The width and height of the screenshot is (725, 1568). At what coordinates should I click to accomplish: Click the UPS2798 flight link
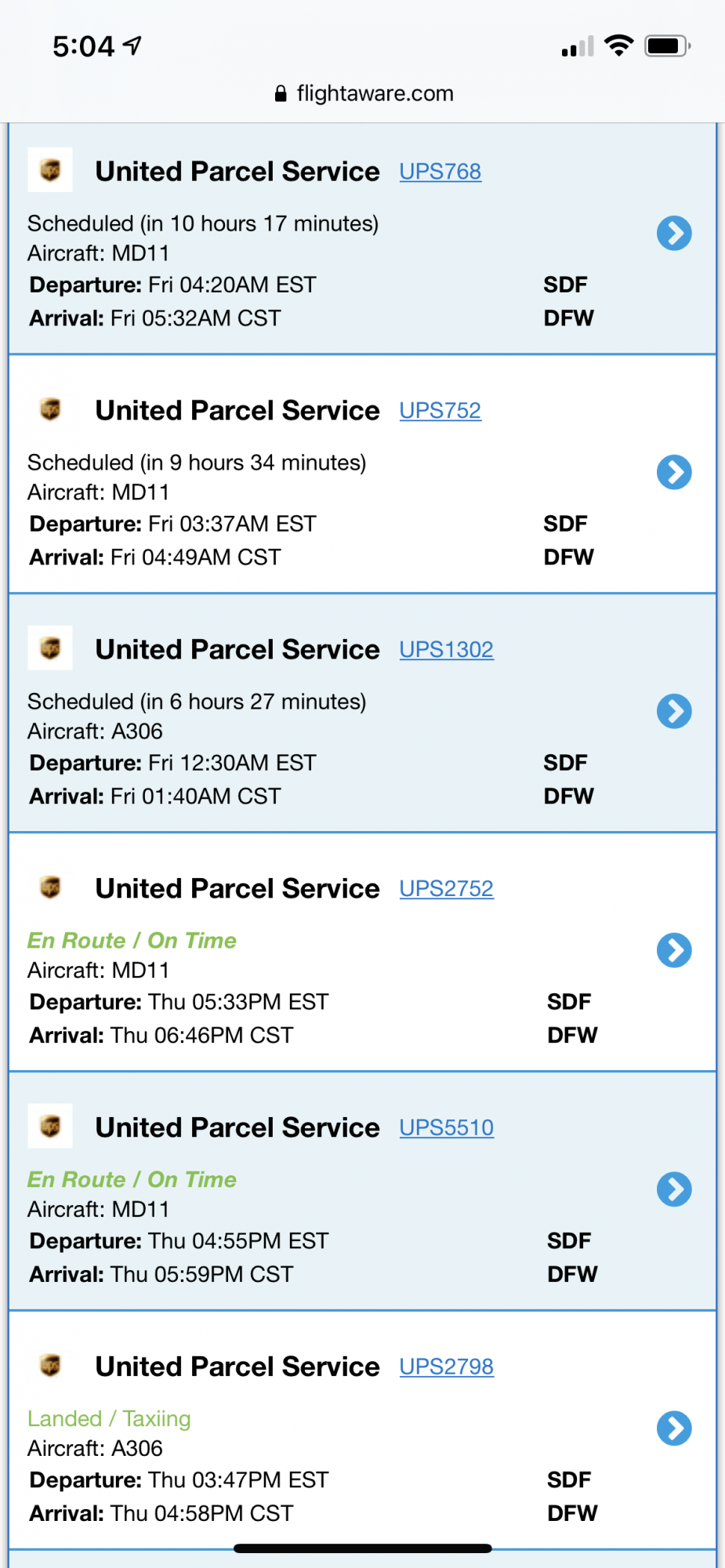[x=446, y=1367]
